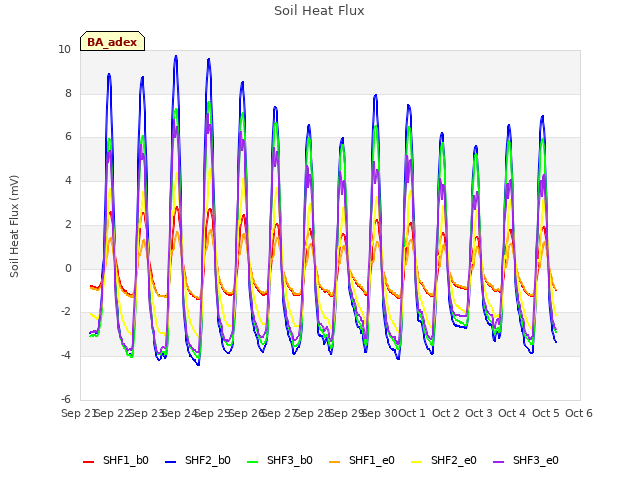Viewport: 640px width, 480px height.
Task: Click the Oct 5 x-axis label
Action: pyautogui.click(x=546, y=413)
